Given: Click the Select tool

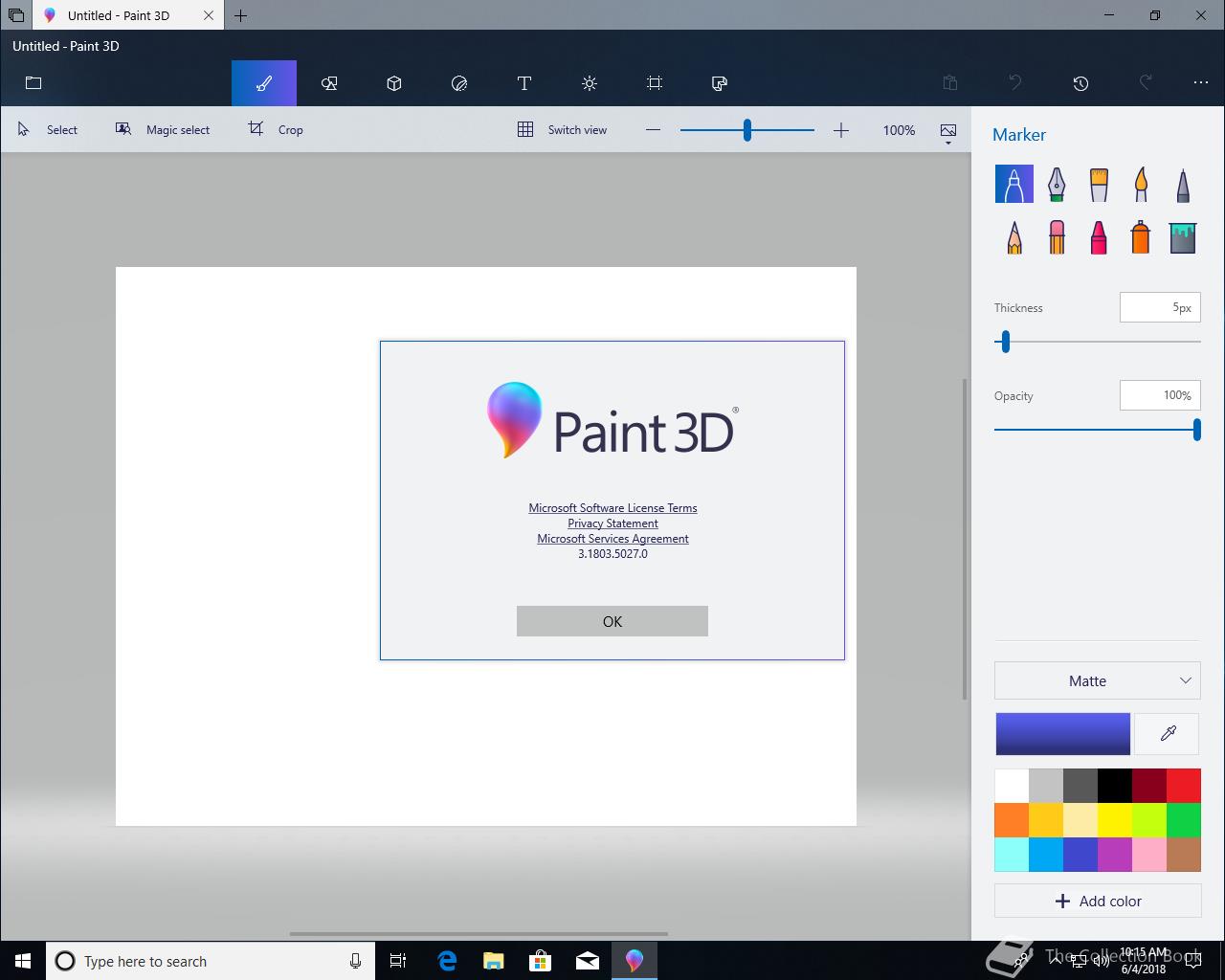Looking at the screenshot, I should pos(48,129).
